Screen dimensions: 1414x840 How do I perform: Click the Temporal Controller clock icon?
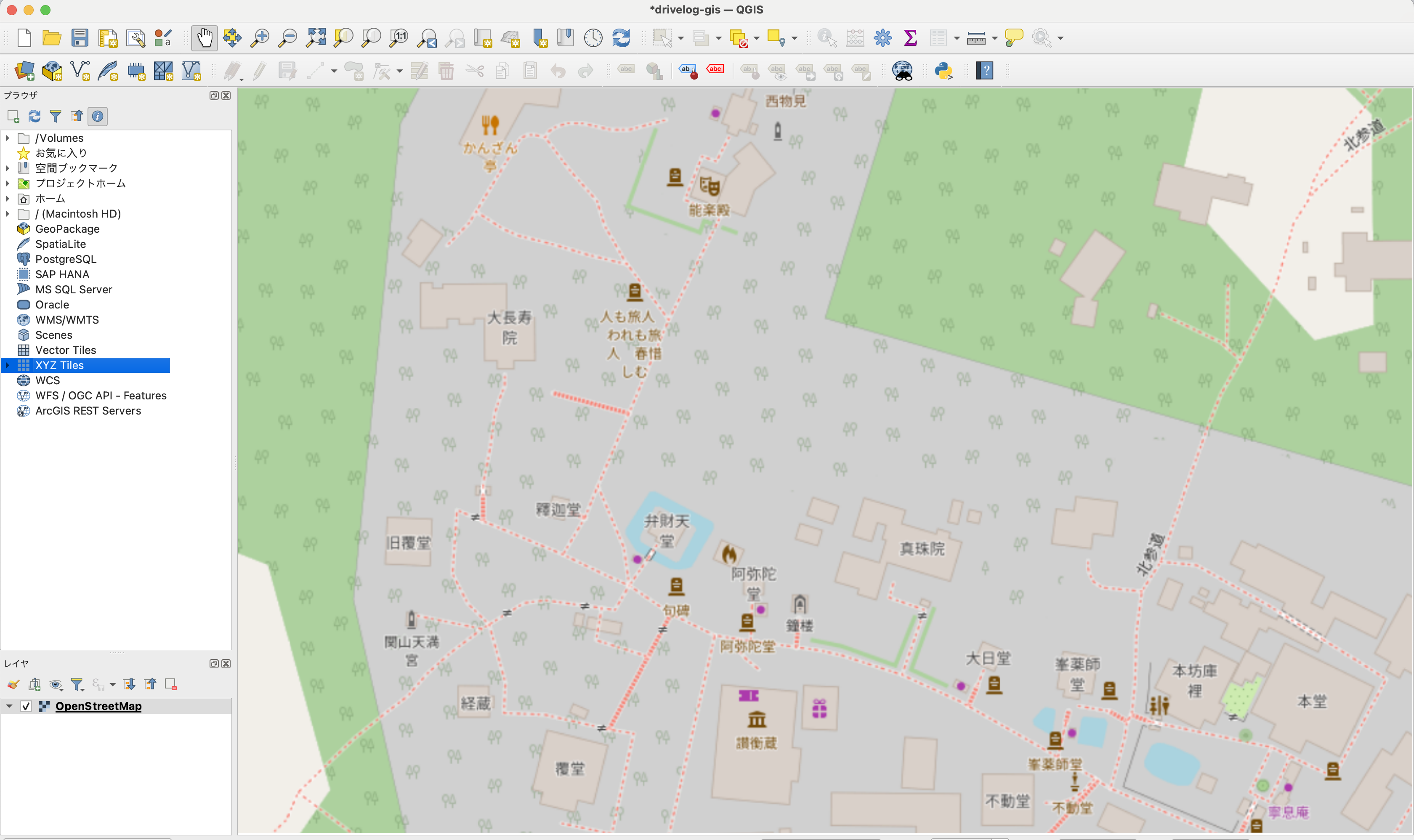593,38
